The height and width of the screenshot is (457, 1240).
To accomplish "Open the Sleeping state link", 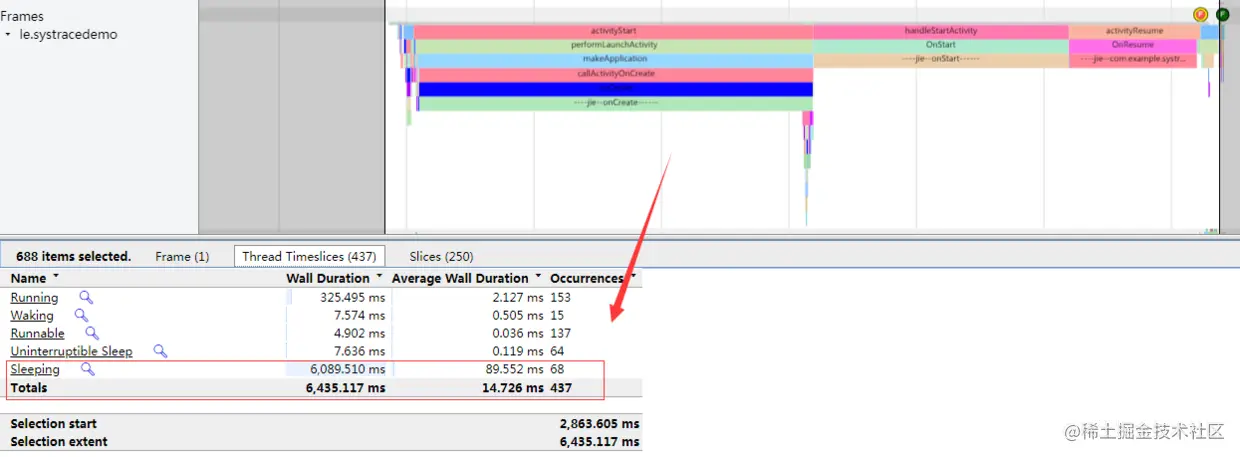I will pyautogui.click(x=35, y=369).
